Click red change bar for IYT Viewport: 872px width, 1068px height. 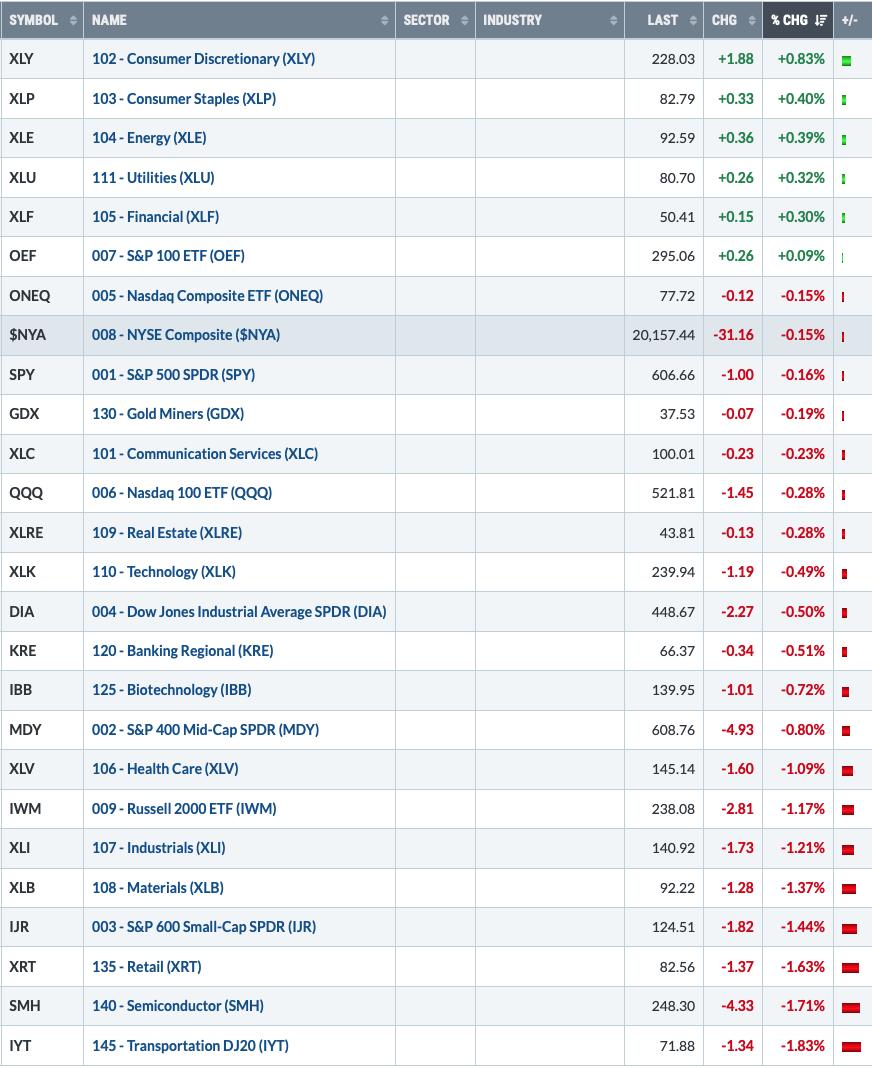(x=851, y=1048)
